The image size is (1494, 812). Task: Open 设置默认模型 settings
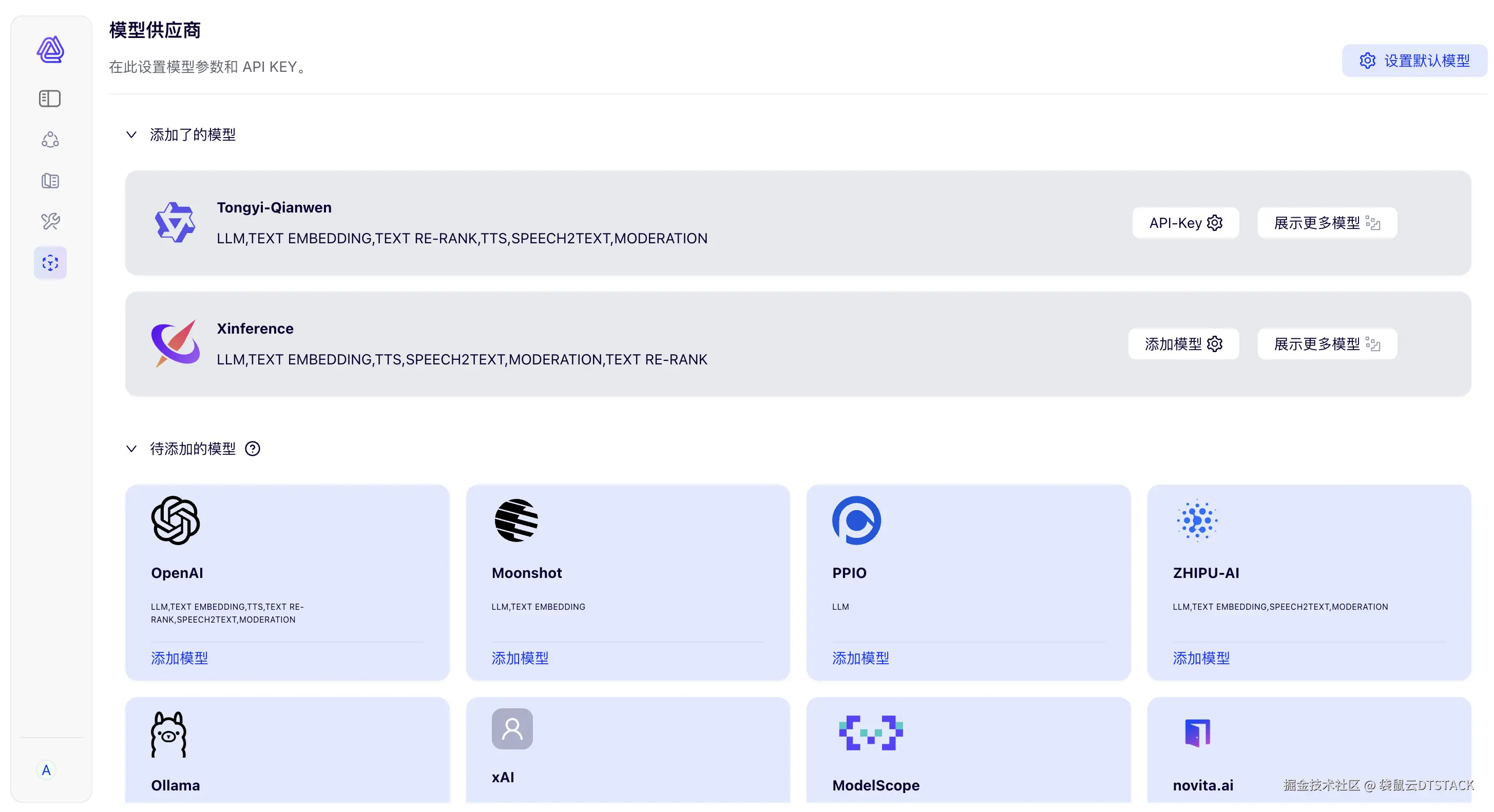(1414, 61)
